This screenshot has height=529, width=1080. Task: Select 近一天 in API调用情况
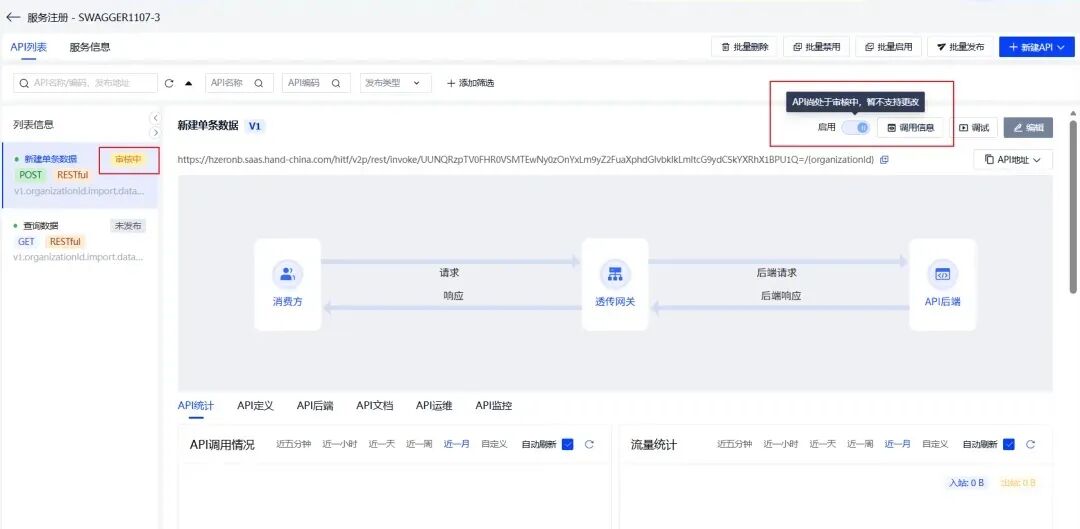tap(382, 444)
